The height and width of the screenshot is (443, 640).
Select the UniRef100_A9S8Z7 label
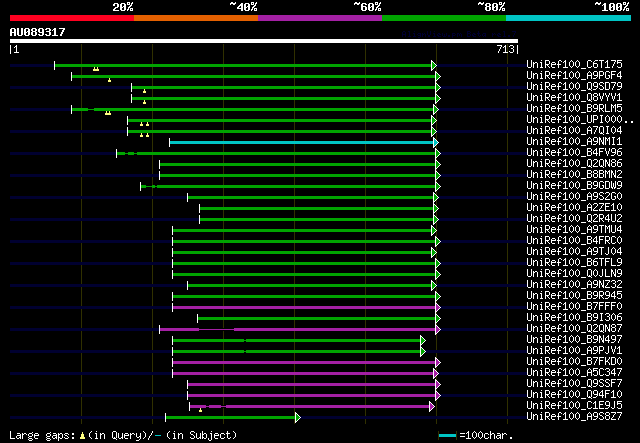coord(574,417)
